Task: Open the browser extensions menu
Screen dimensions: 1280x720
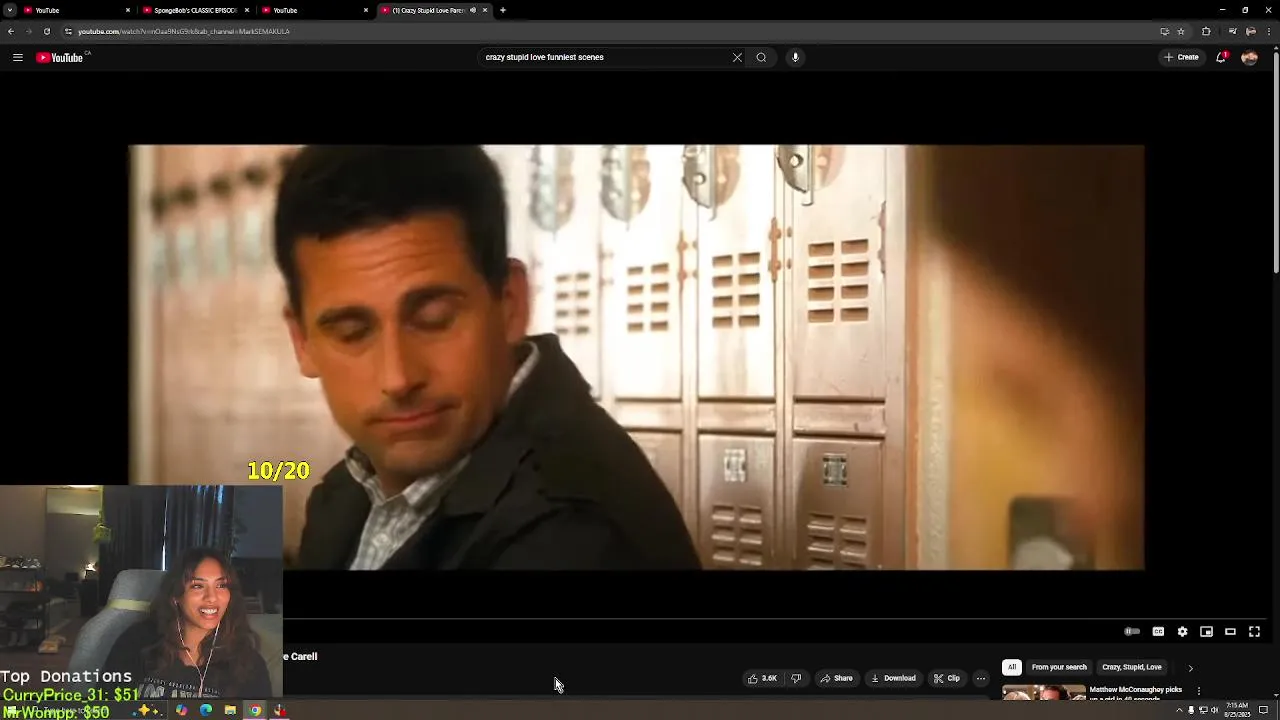Action: pos(1206,31)
